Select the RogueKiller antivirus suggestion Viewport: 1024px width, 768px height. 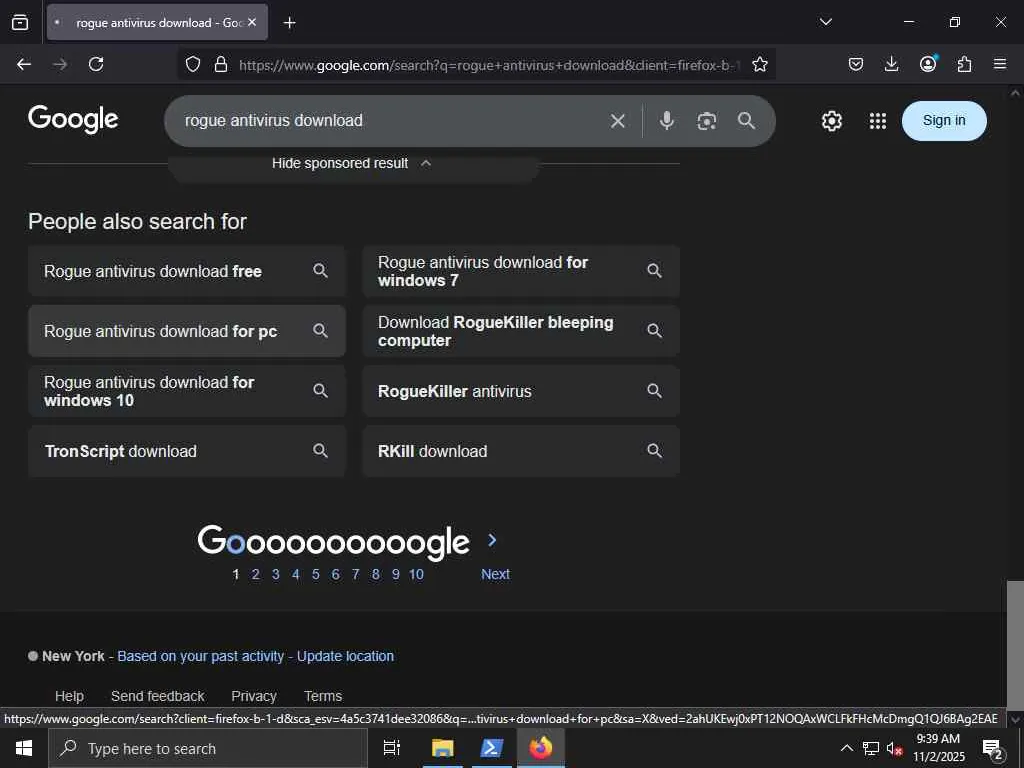coord(521,391)
